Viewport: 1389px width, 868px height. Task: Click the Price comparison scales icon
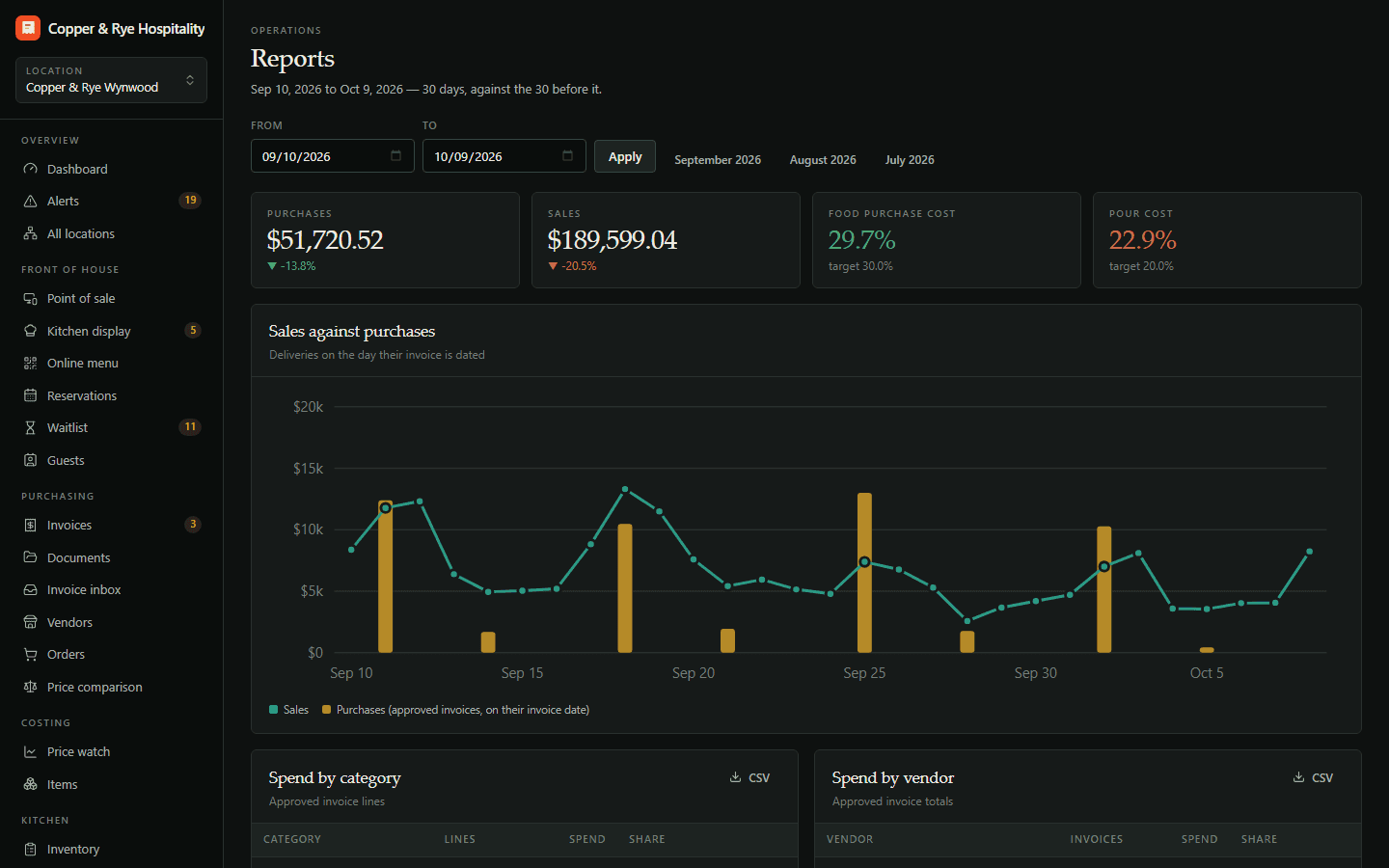(x=30, y=687)
